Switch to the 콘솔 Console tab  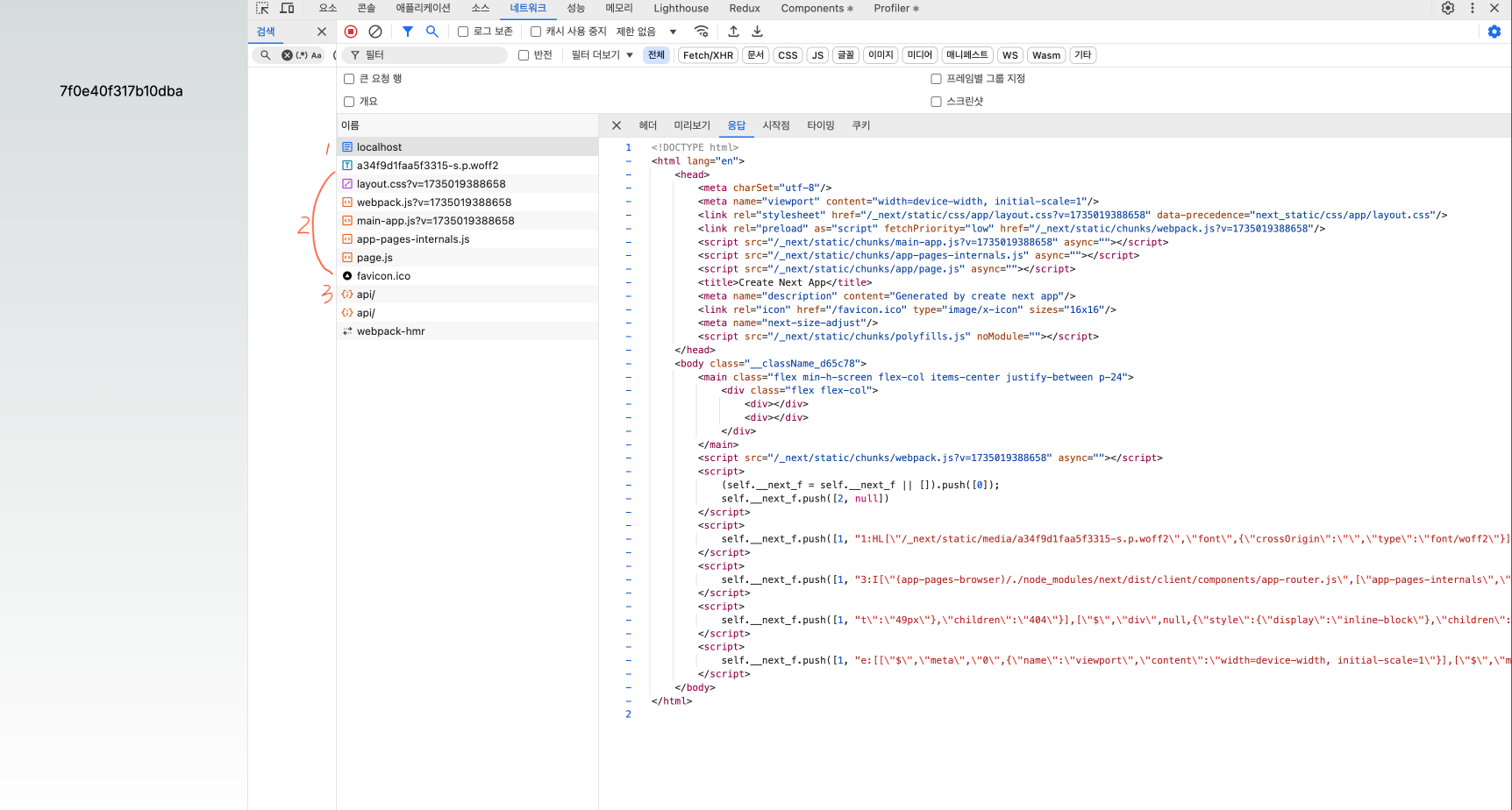[x=367, y=8]
